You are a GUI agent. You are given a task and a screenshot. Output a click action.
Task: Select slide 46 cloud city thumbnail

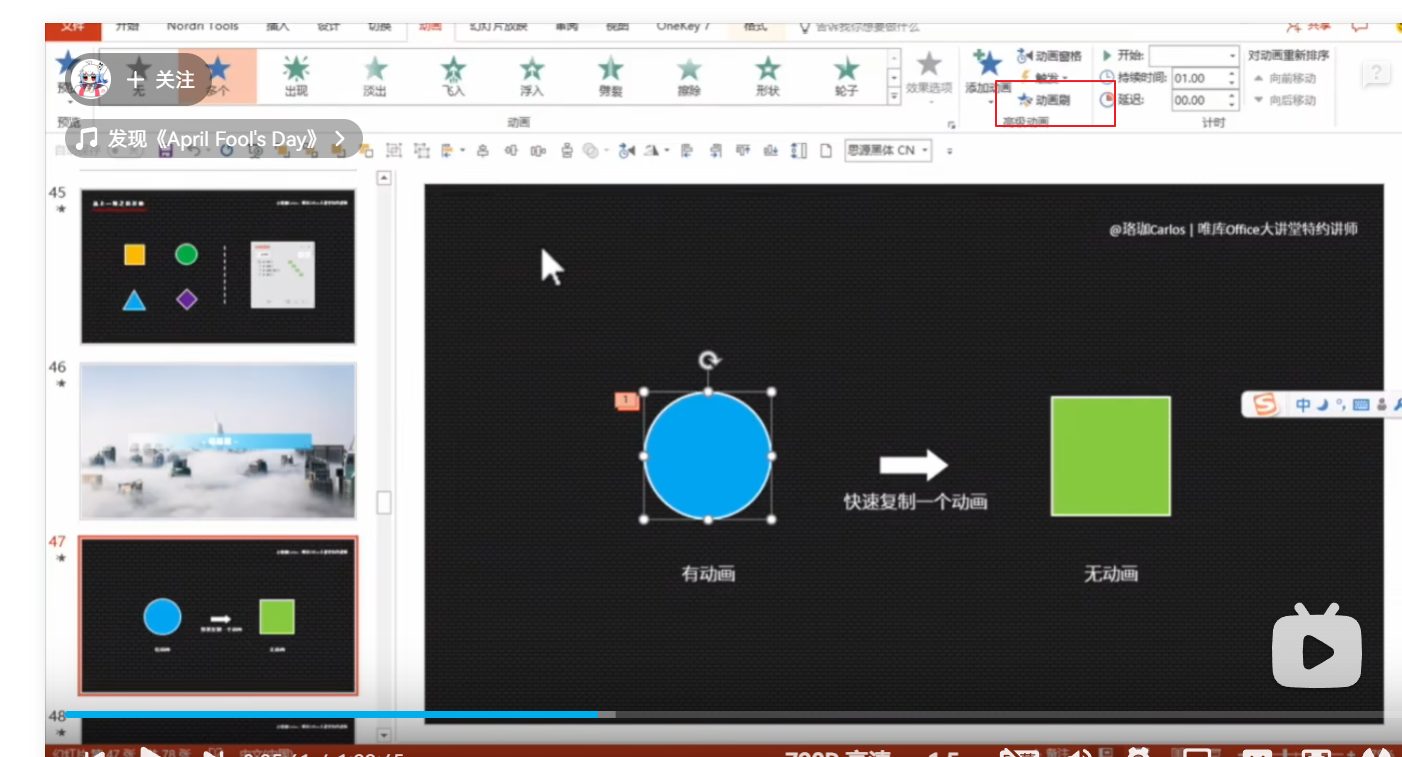coord(218,441)
